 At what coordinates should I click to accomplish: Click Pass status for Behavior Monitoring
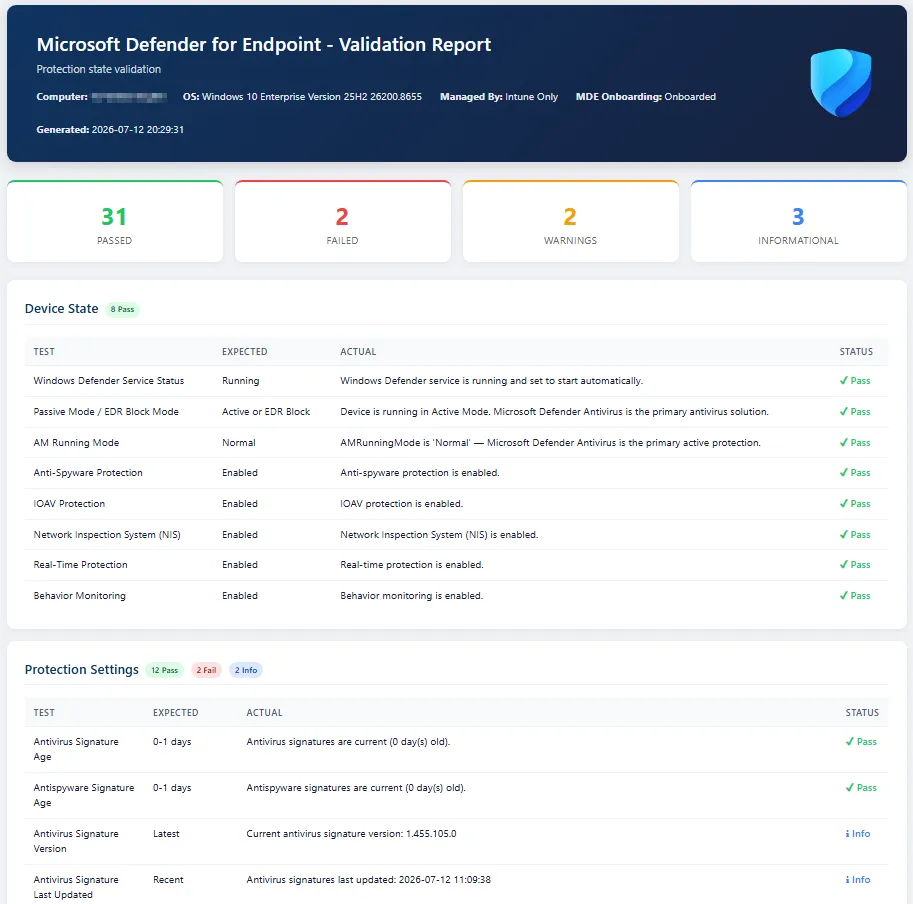pyautogui.click(x=855, y=595)
